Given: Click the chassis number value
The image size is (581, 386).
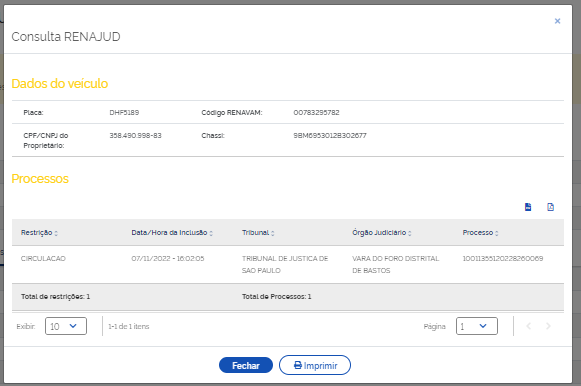Looking at the screenshot, I should coord(330,136).
